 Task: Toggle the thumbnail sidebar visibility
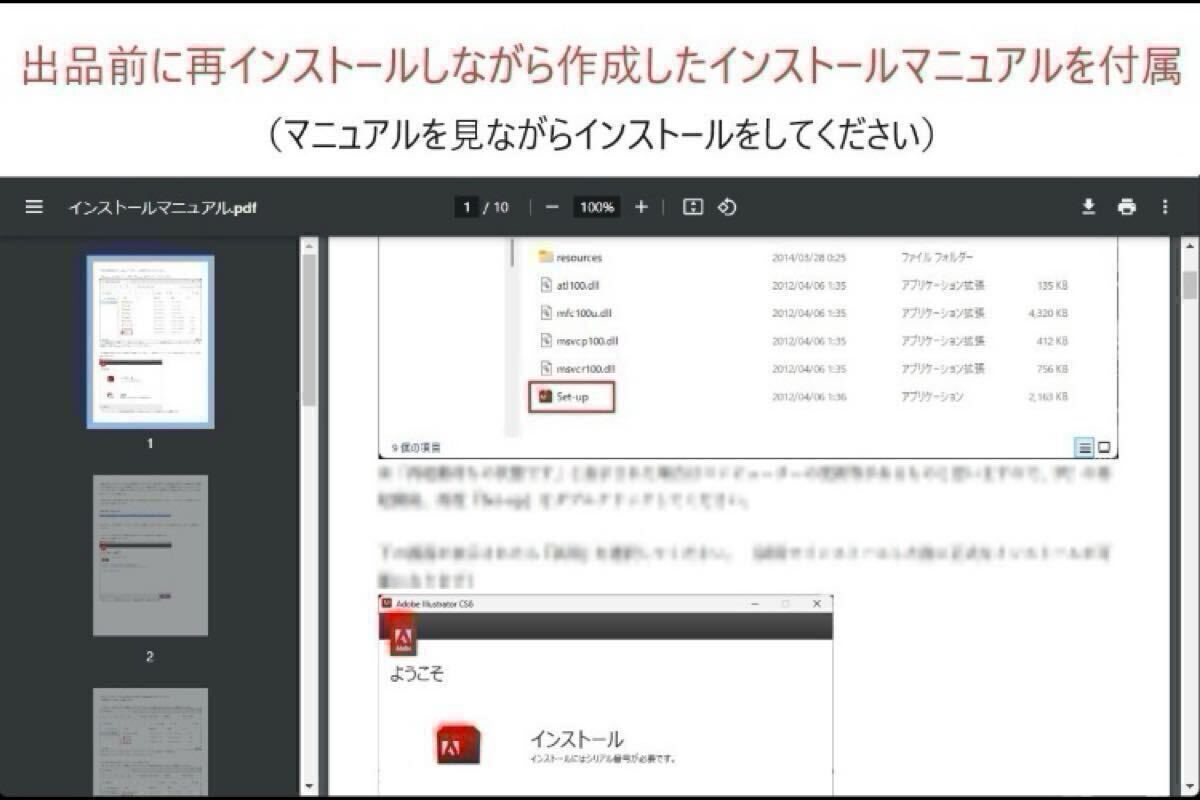coord(34,206)
